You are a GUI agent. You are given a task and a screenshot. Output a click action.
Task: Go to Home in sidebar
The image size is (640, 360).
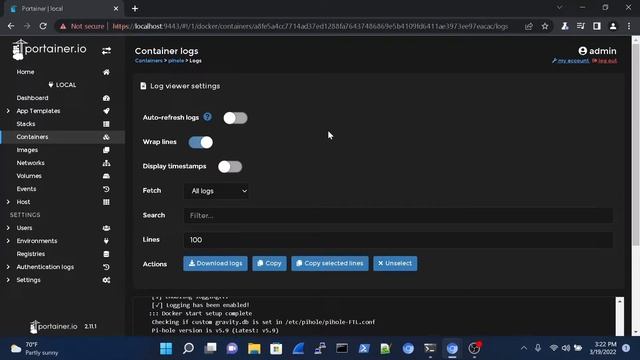[x=25, y=72]
